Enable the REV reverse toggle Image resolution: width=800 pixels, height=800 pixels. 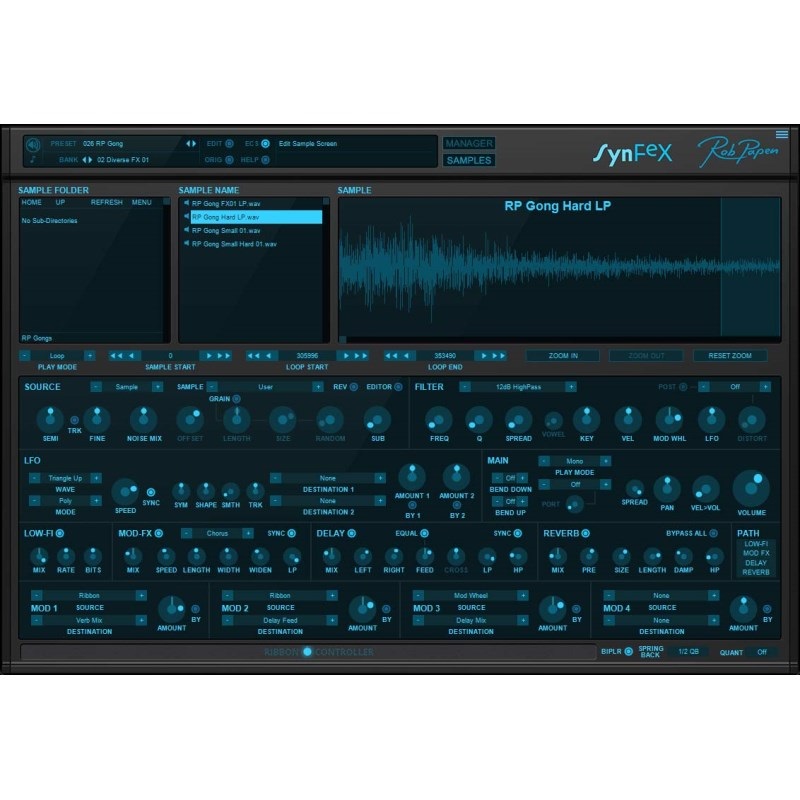354,387
